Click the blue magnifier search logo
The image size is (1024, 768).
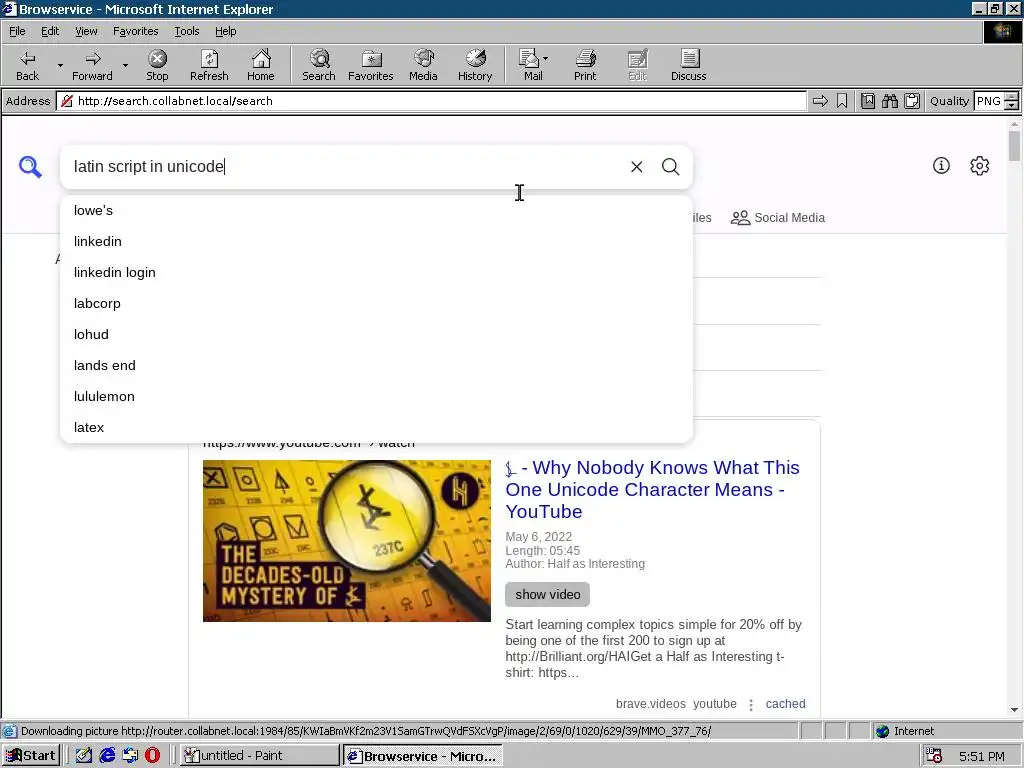30,167
